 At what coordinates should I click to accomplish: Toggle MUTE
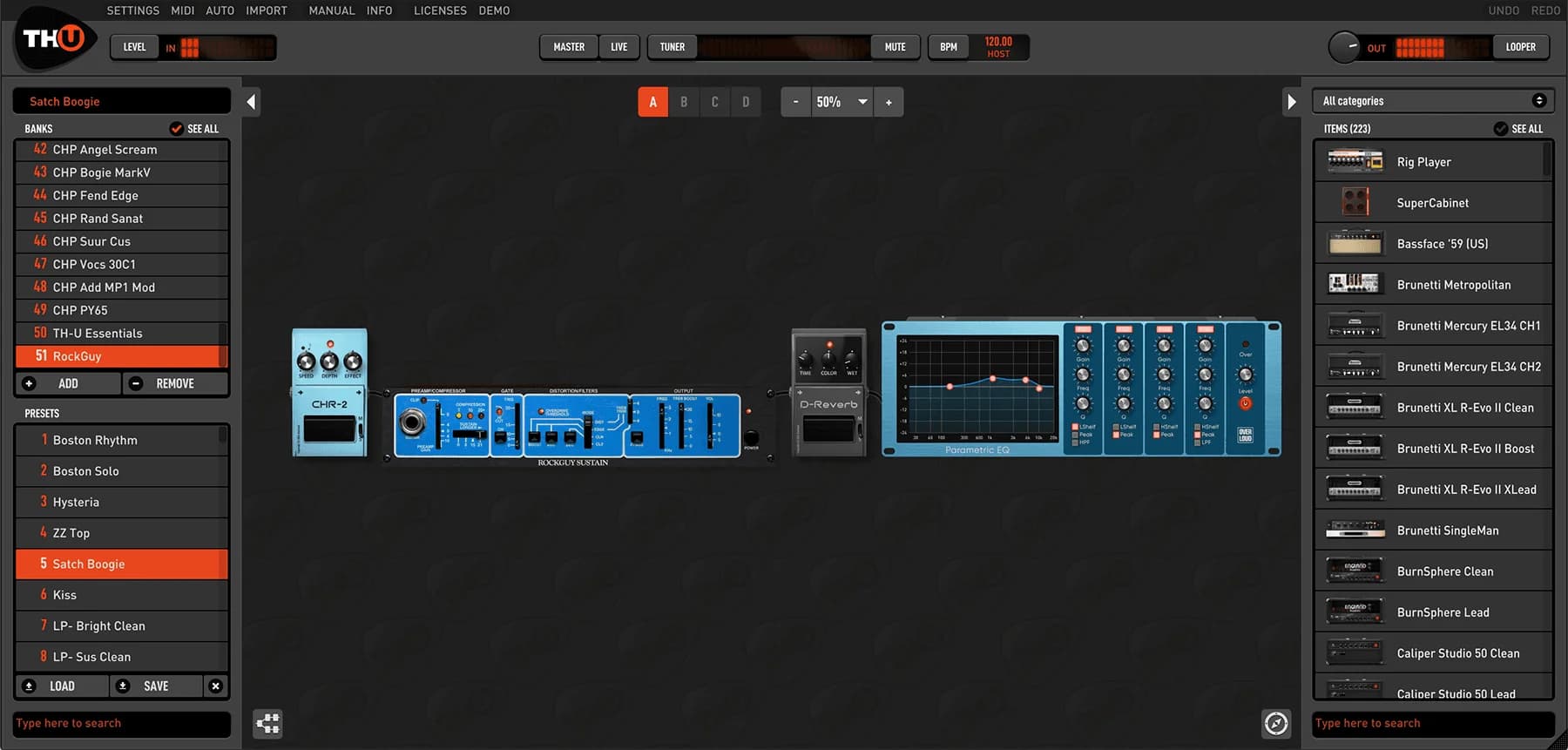(896, 47)
